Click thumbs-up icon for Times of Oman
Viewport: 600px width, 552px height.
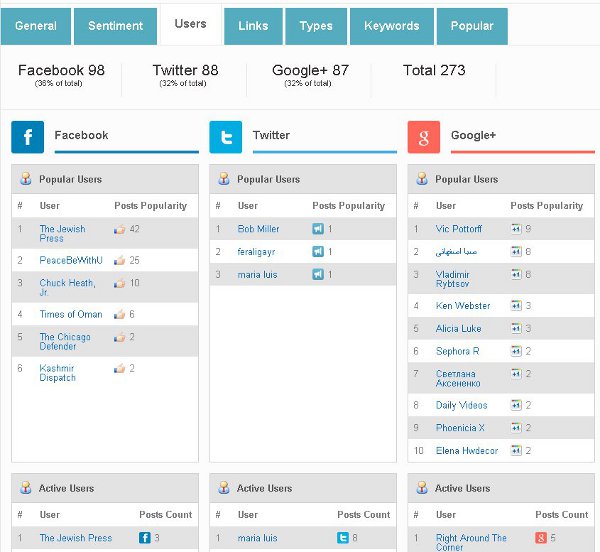[120, 314]
